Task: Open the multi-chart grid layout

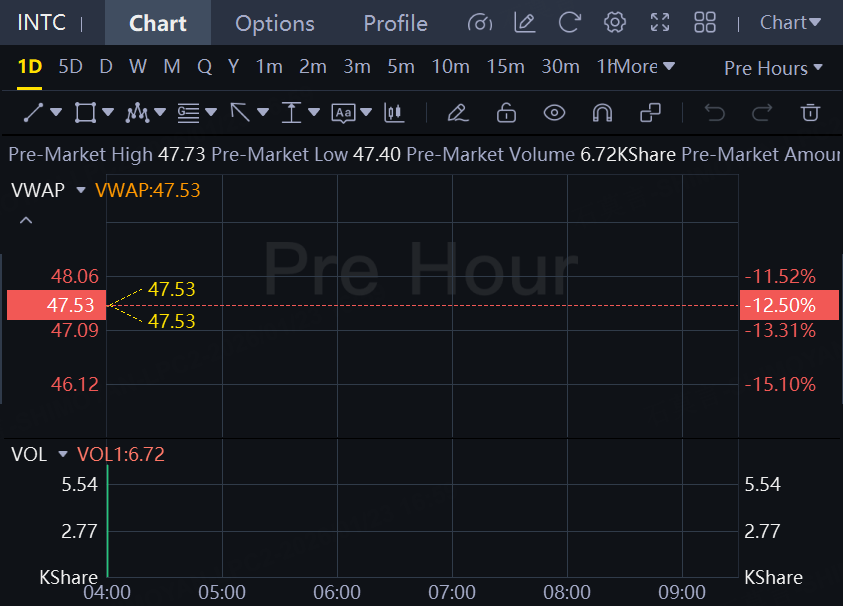Action: [x=705, y=23]
